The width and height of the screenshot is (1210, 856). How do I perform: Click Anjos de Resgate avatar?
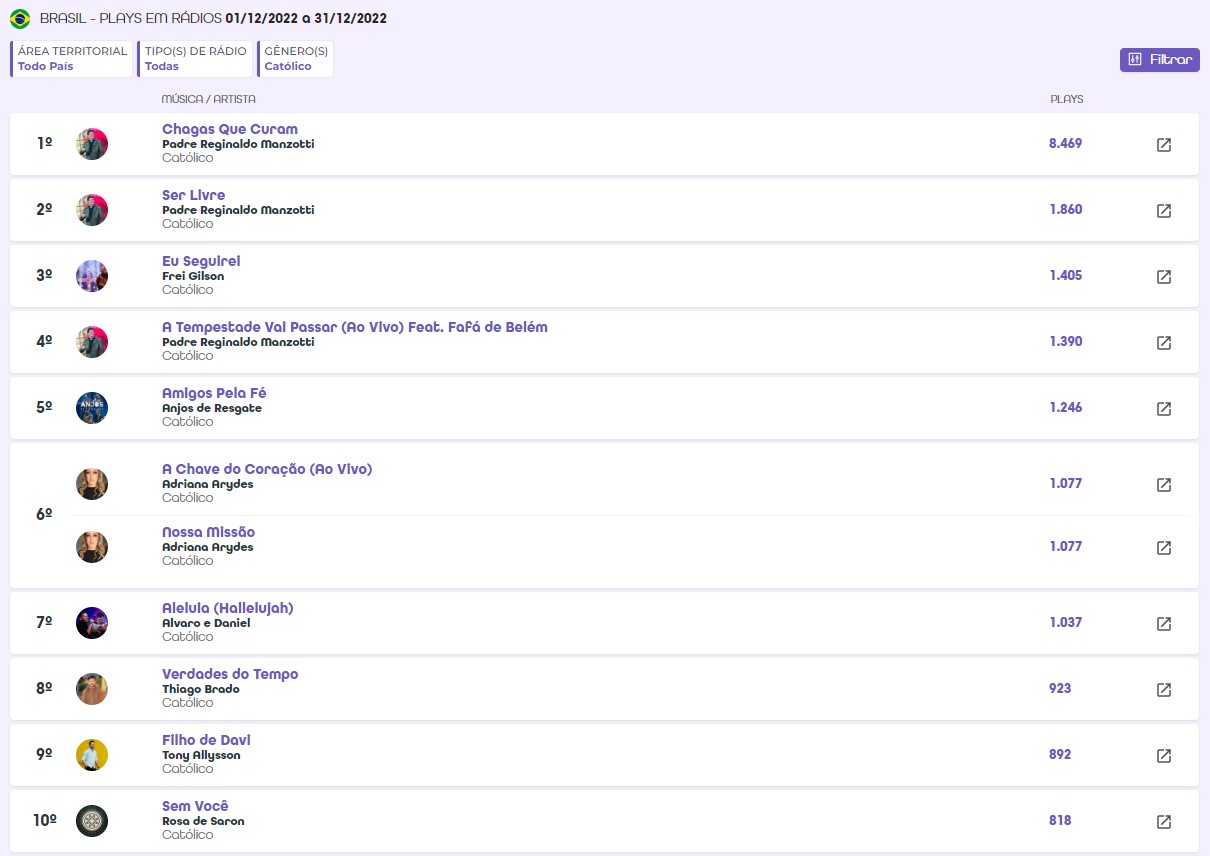click(x=92, y=408)
